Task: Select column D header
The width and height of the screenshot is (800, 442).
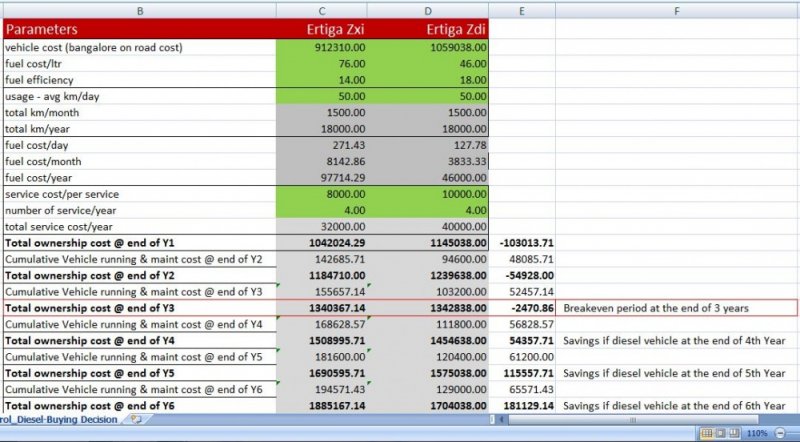Action: 428,11
